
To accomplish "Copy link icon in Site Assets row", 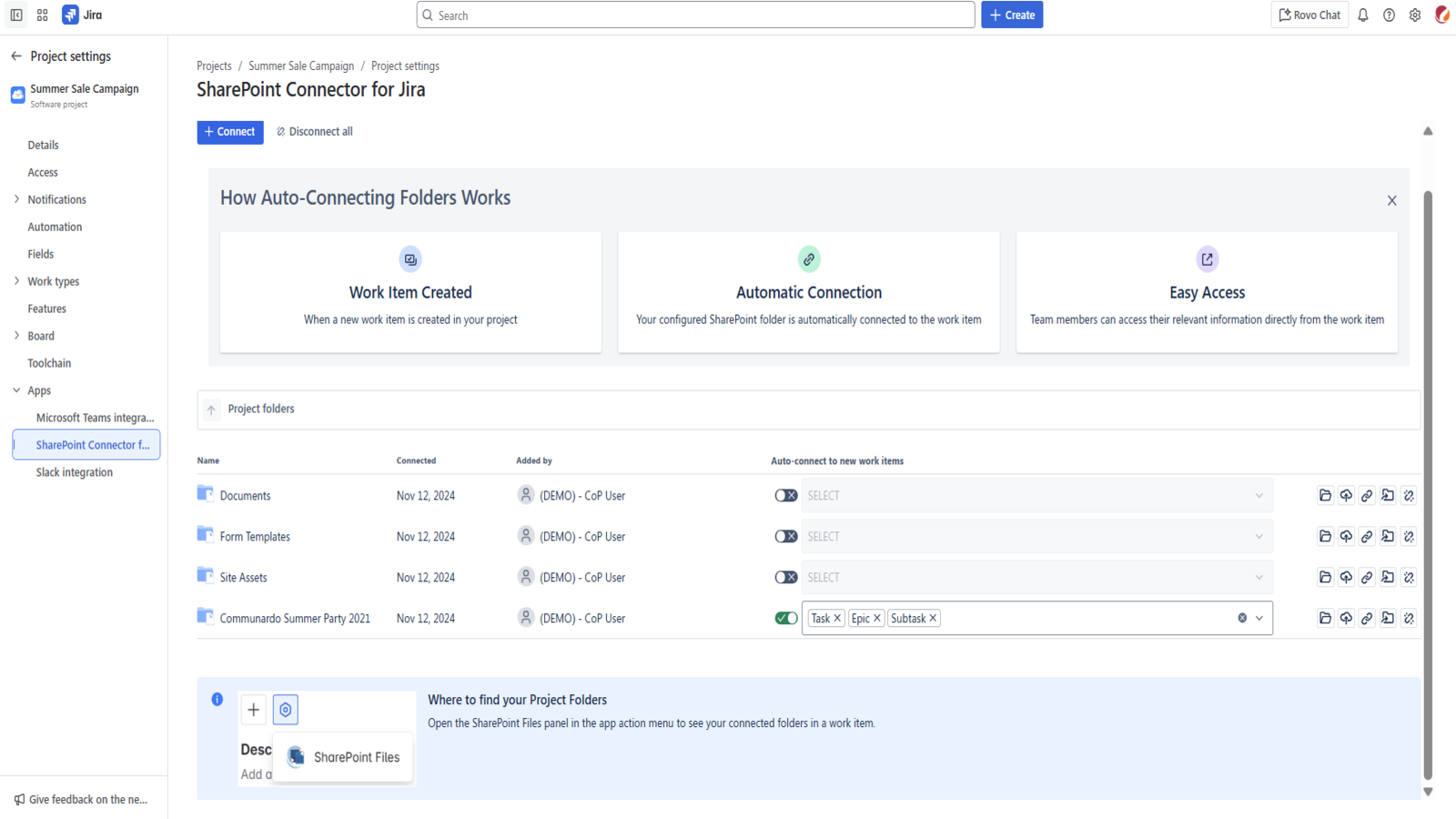I will click(1367, 578).
